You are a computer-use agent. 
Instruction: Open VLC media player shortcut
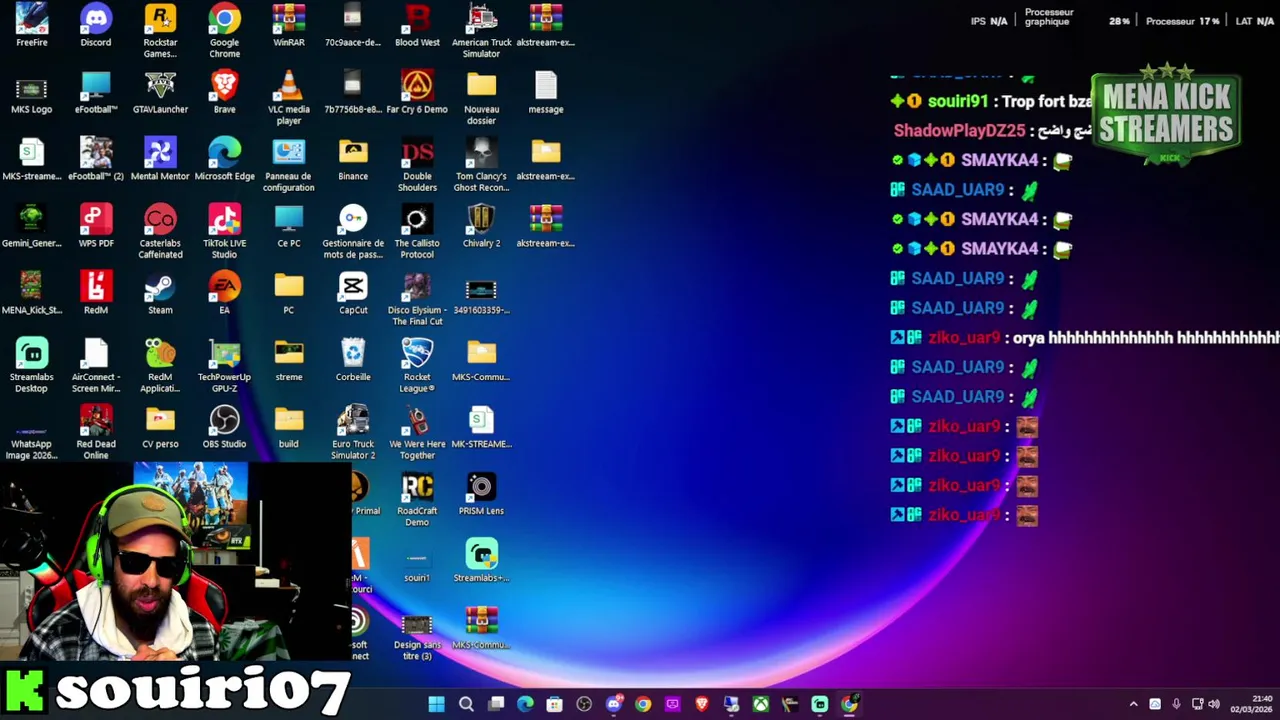coord(289,98)
